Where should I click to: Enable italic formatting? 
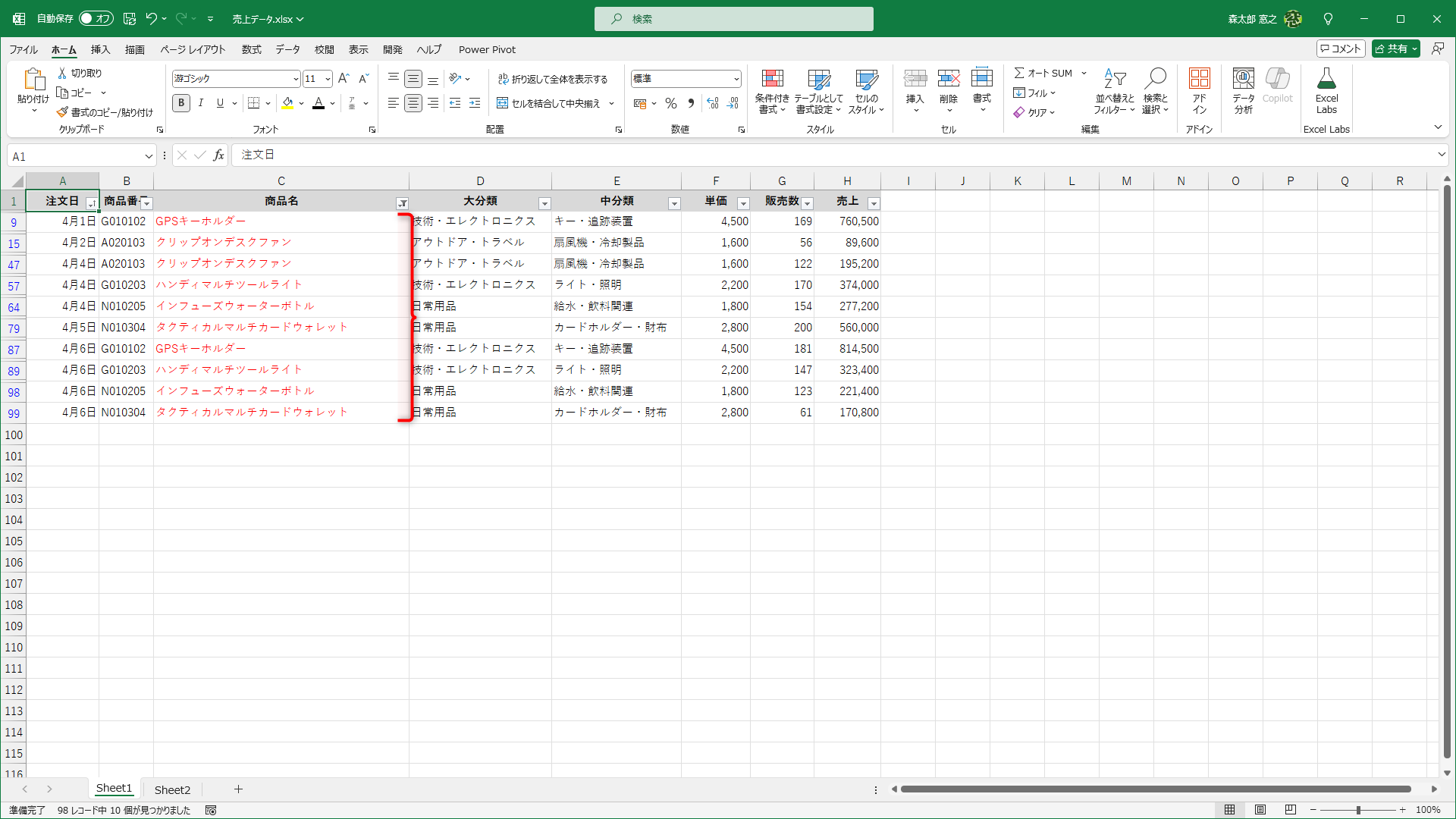point(200,103)
